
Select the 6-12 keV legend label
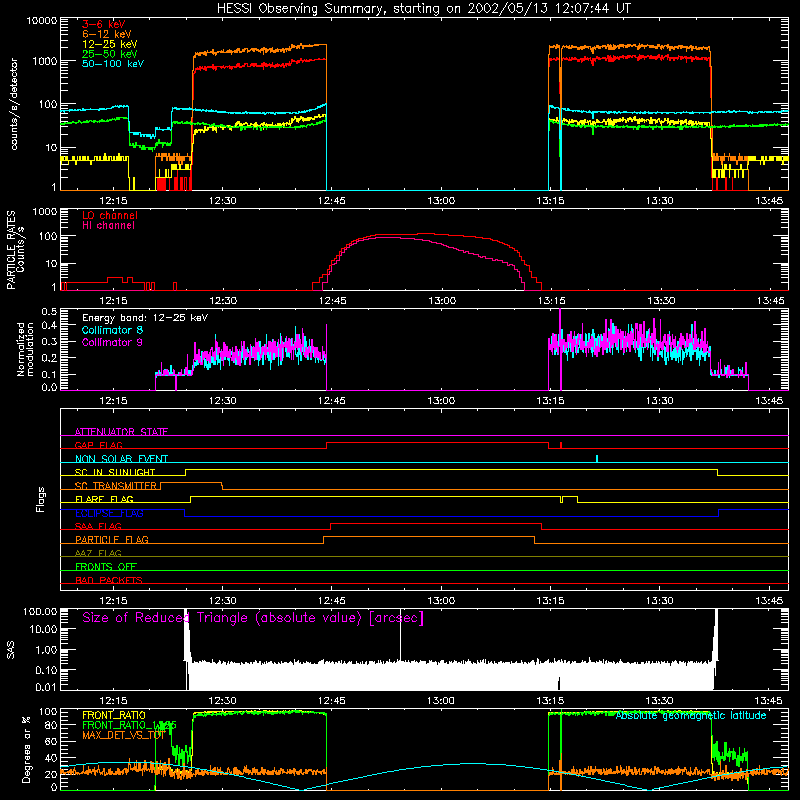(106, 34)
